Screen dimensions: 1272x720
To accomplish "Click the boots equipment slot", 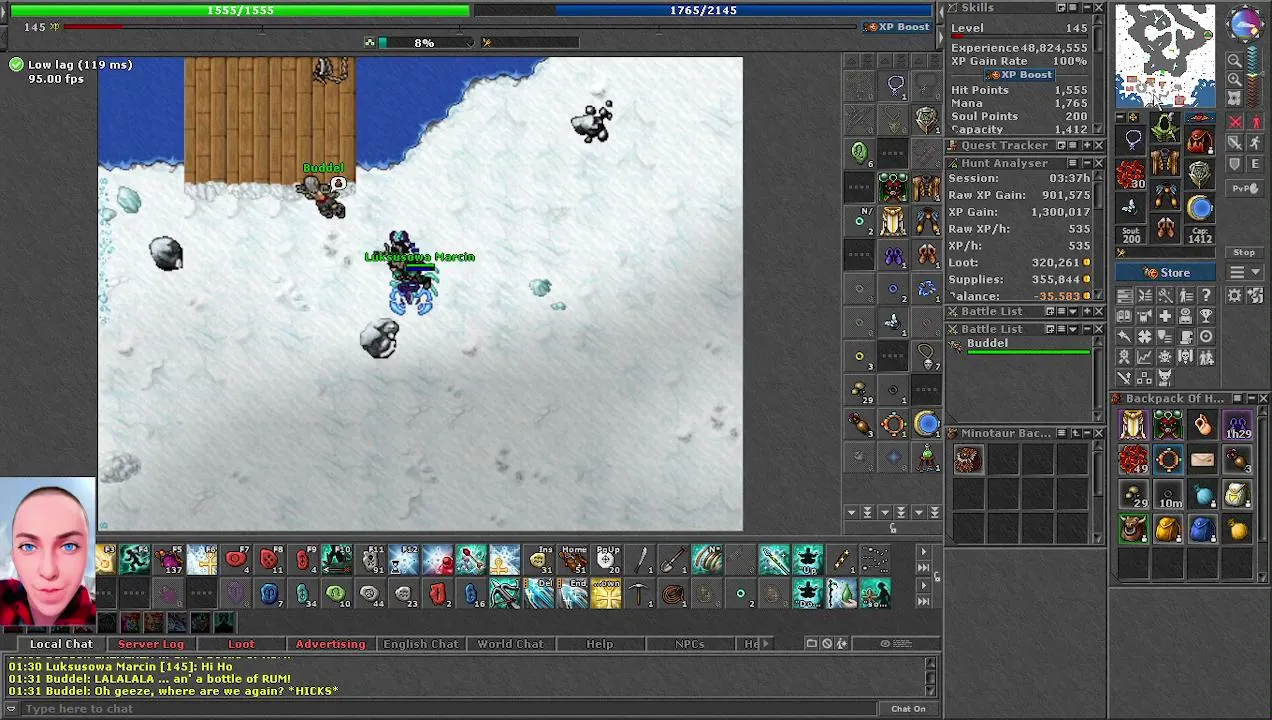I will 1165,227.
